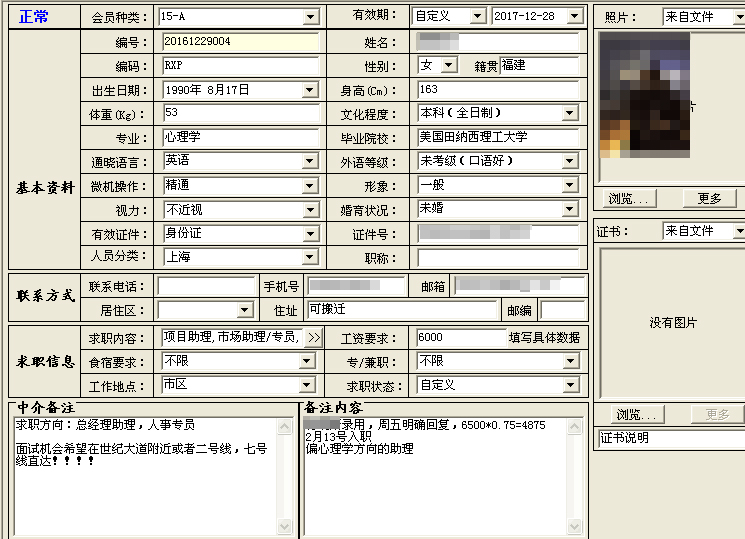Open the 出生日期 date dropdown
Screen dimensions: 745x539
pos(309,90)
